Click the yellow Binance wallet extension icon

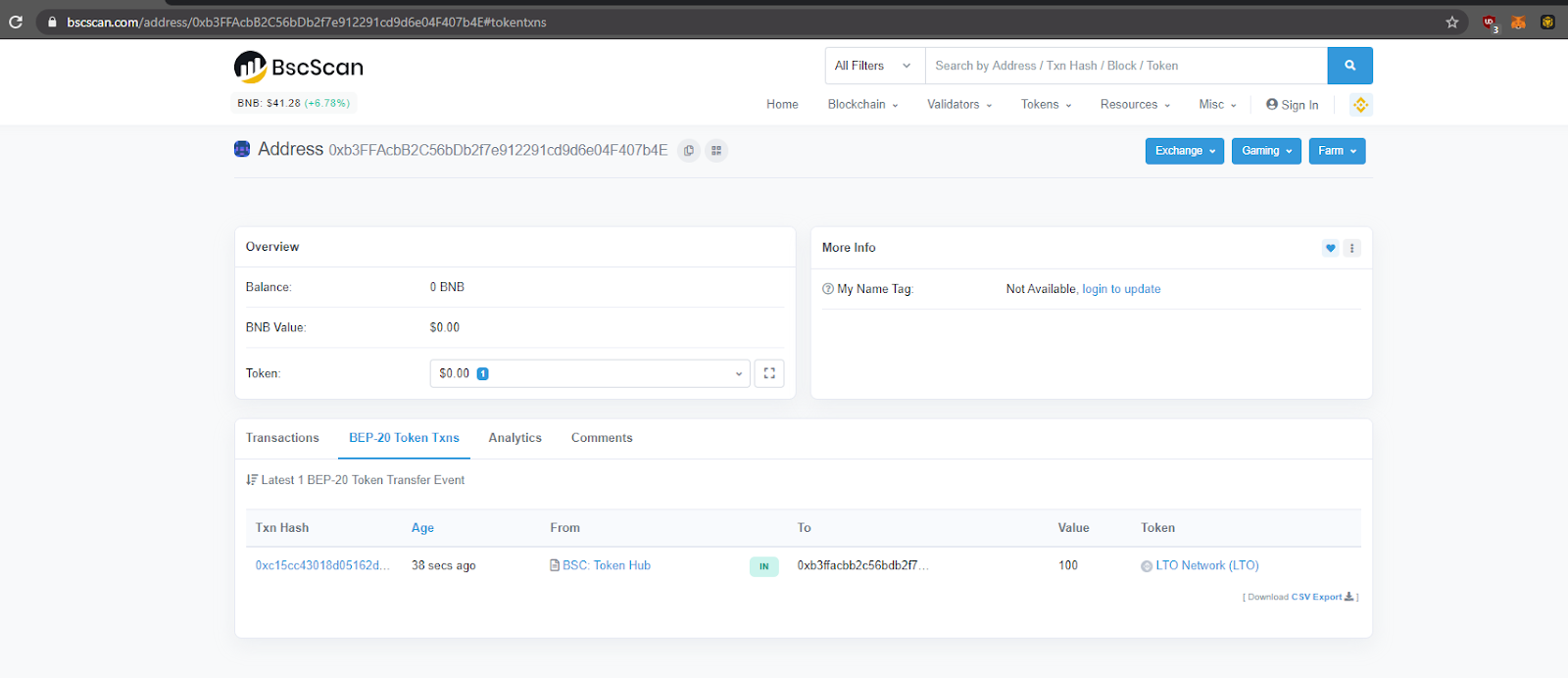(1547, 22)
